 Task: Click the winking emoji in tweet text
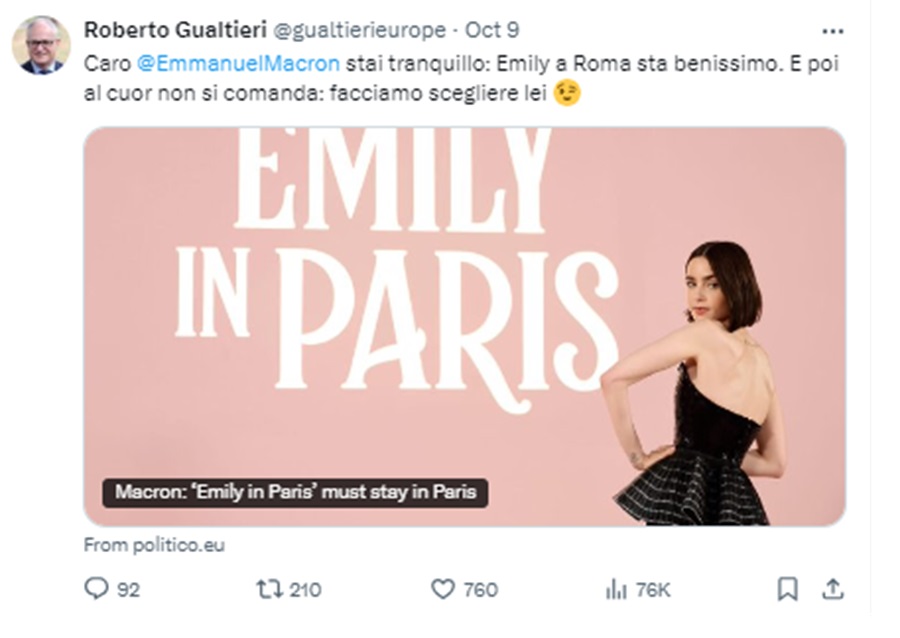pos(567,93)
